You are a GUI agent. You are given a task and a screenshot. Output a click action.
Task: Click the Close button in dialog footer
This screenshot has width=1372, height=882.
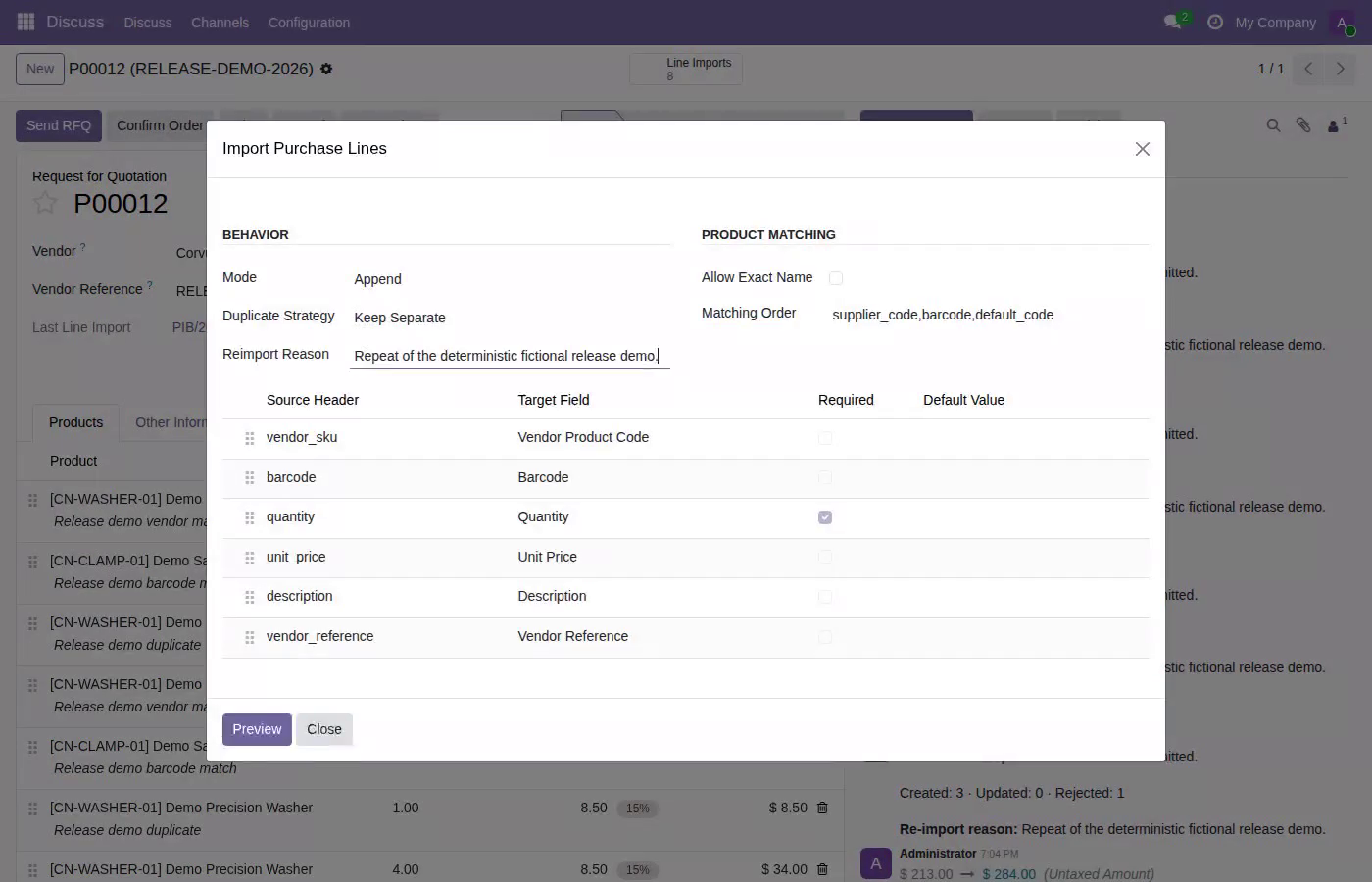(x=324, y=729)
